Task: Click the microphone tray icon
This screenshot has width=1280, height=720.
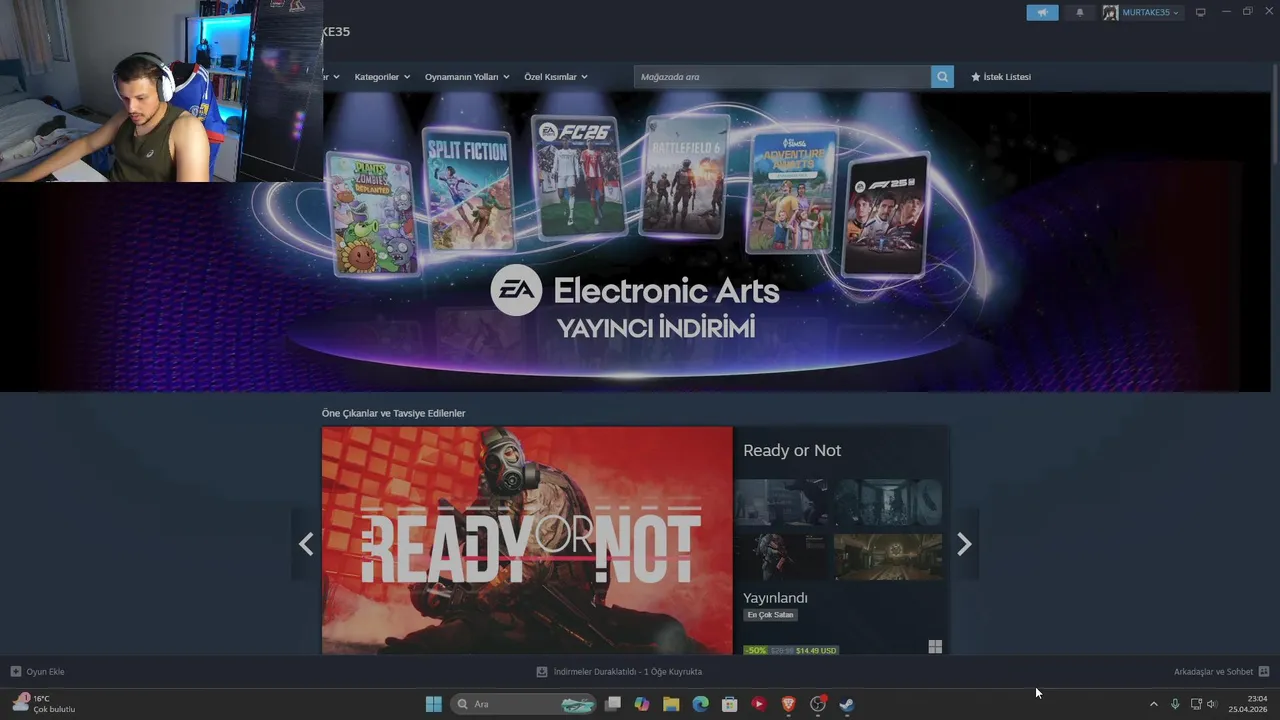Action: (x=1175, y=704)
